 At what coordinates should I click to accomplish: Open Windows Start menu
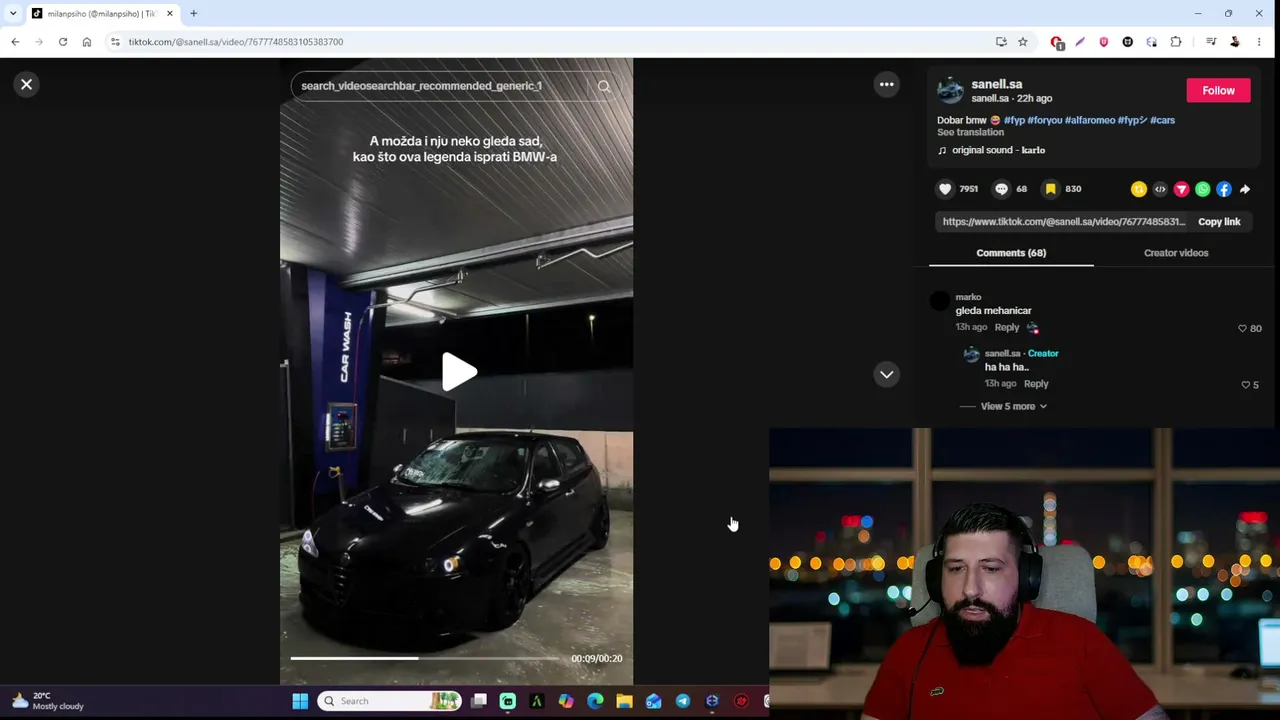(x=300, y=701)
